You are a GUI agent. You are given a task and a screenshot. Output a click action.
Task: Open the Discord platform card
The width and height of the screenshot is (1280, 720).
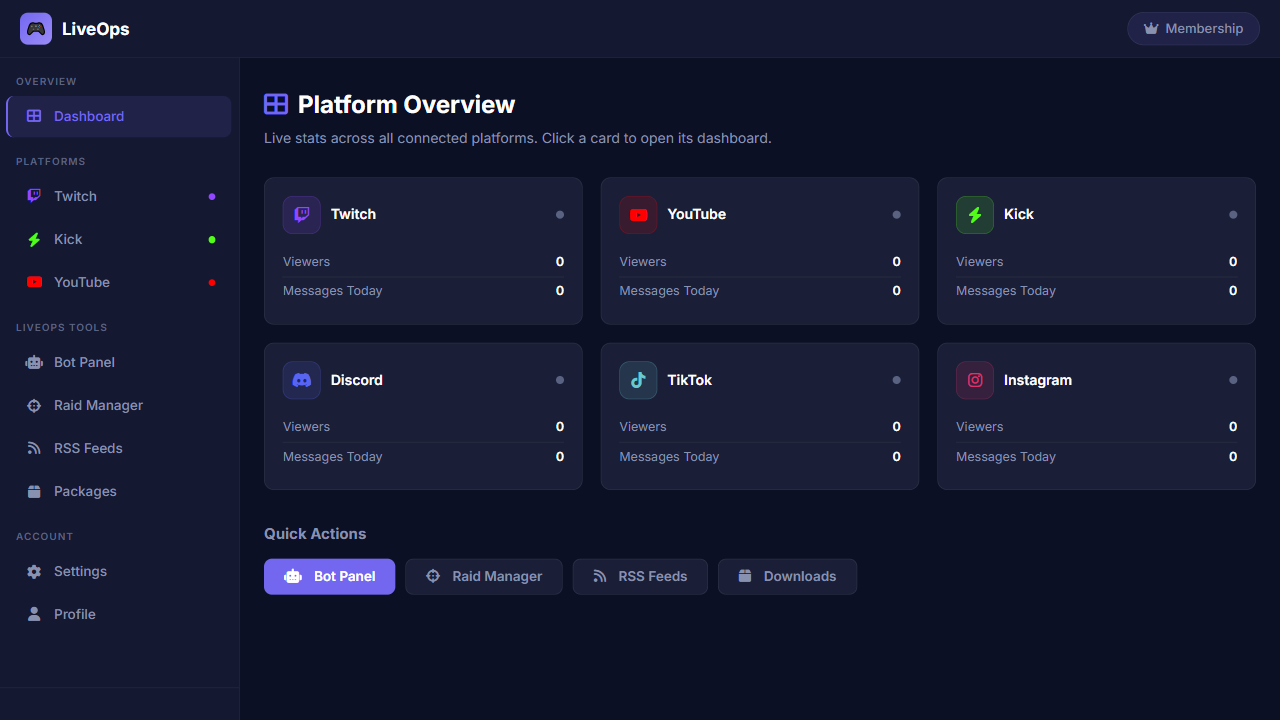(423, 416)
